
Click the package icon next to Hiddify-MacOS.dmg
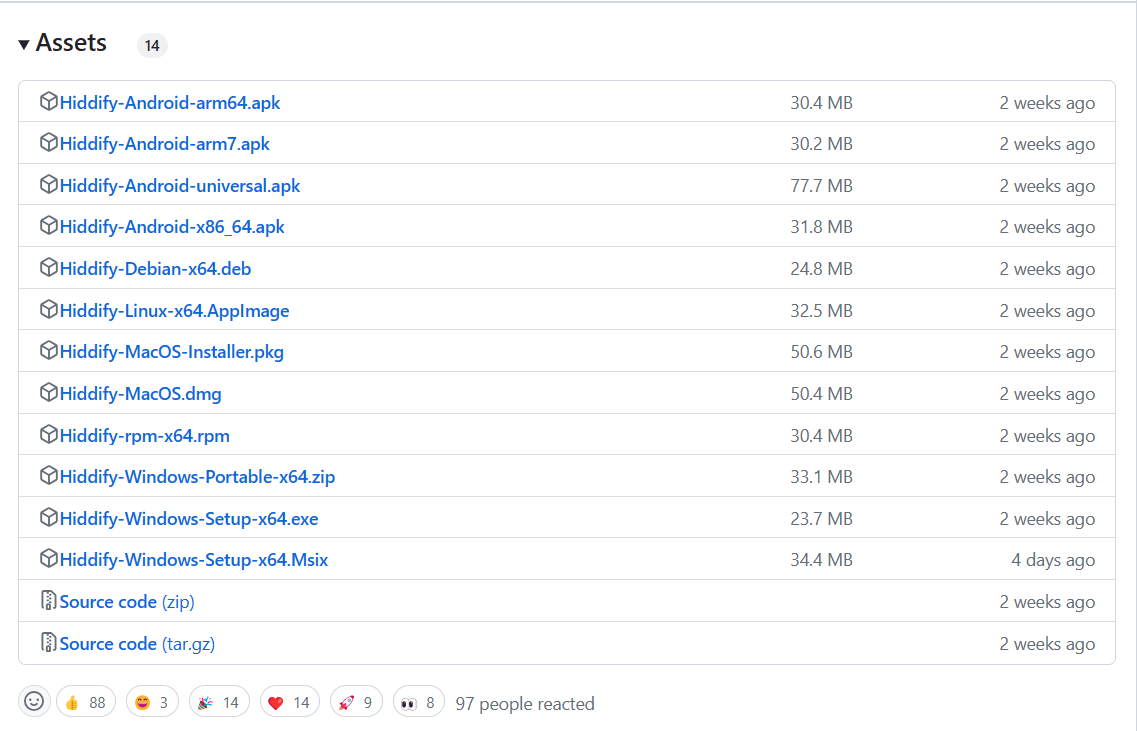click(x=48, y=393)
